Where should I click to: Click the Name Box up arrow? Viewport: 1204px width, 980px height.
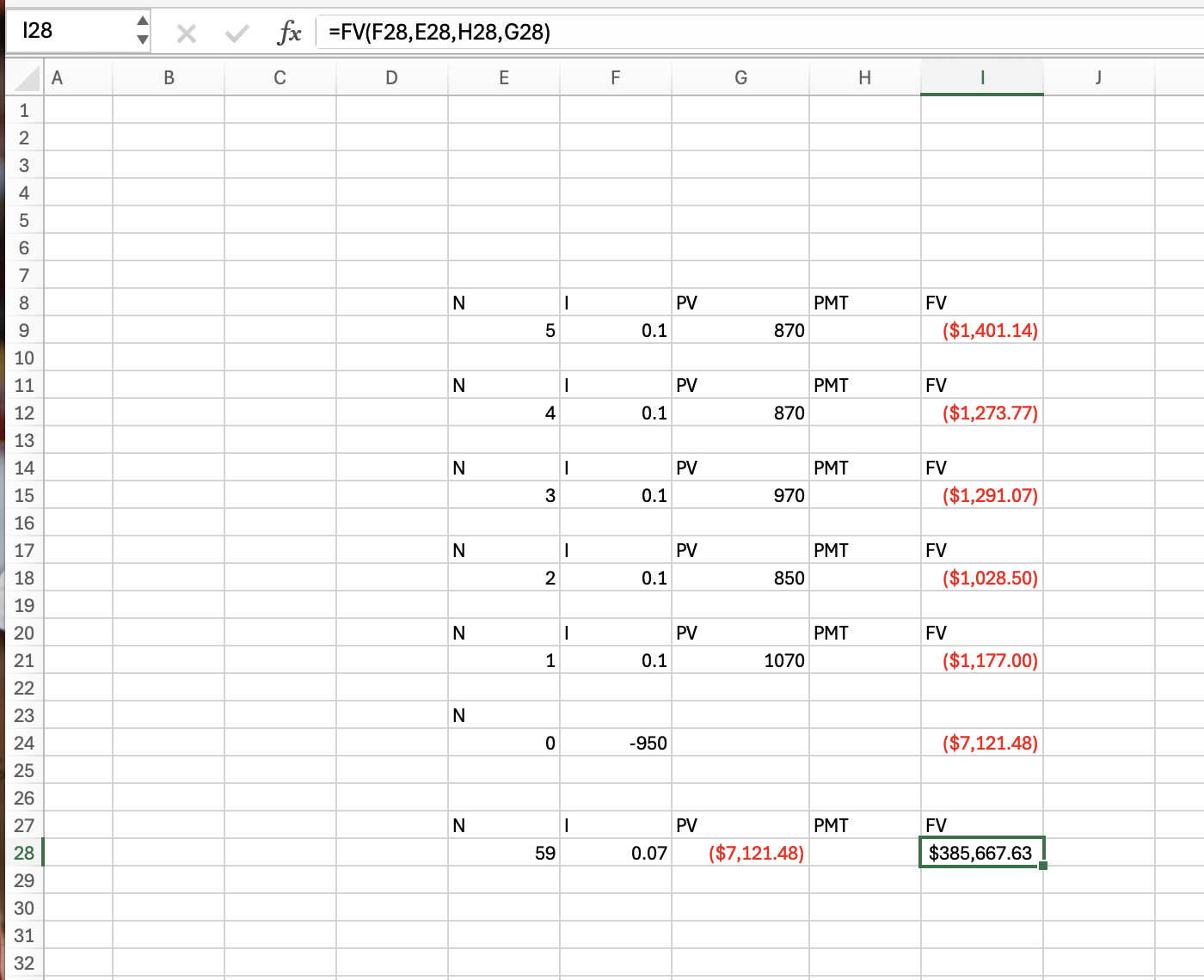143,21
